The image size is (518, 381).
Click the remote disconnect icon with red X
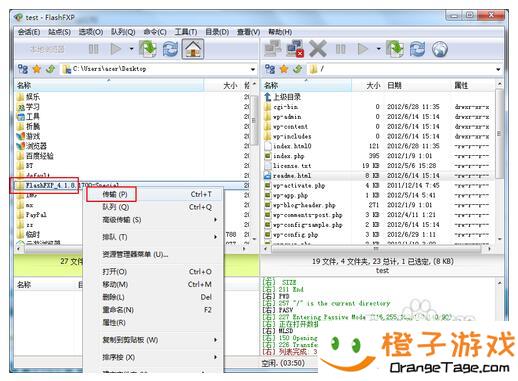[x=295, y=49]
